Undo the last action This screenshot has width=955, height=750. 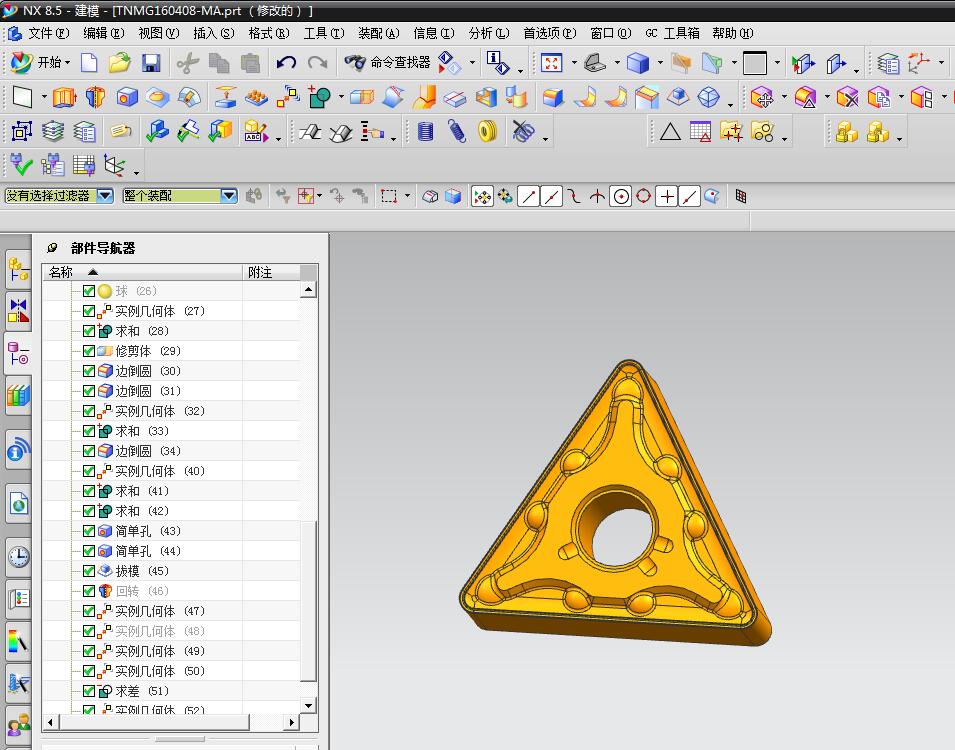tap(286, 62)
